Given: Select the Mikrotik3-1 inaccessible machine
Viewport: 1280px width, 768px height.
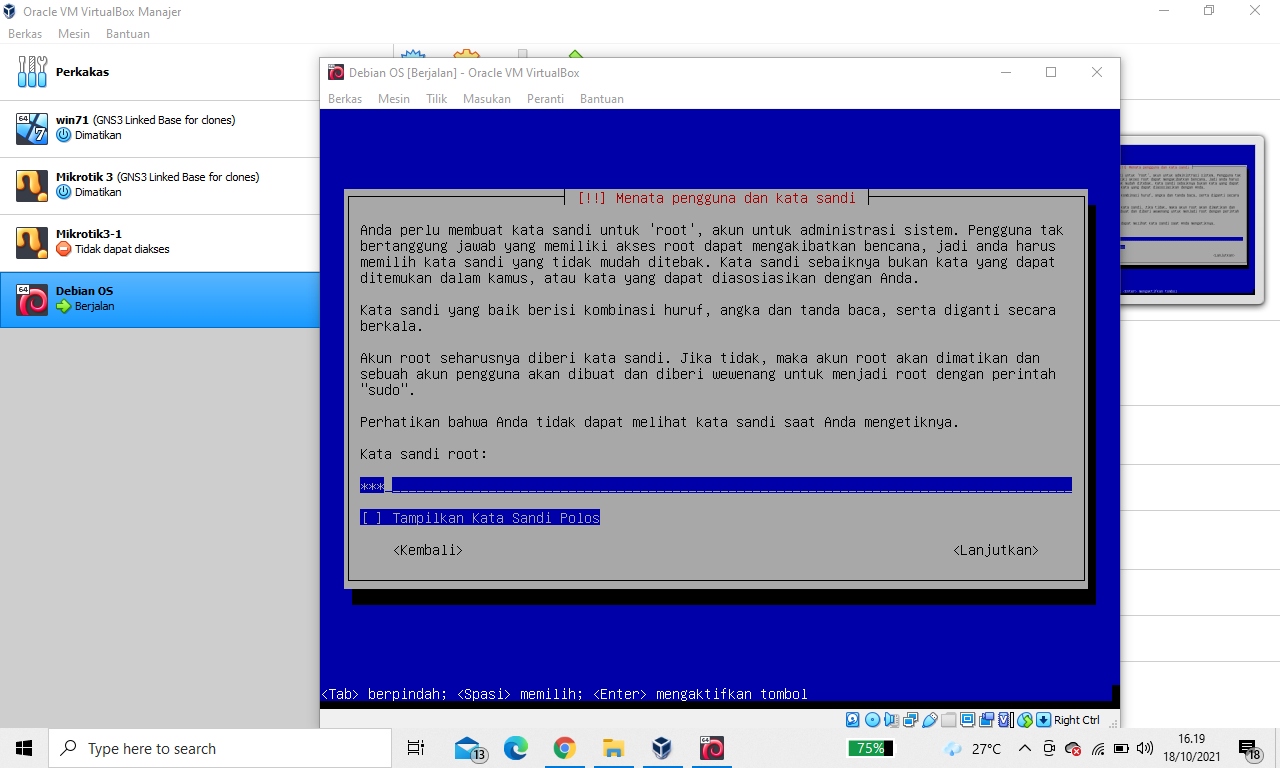Looking at the screenshot, I should point(160,242).
